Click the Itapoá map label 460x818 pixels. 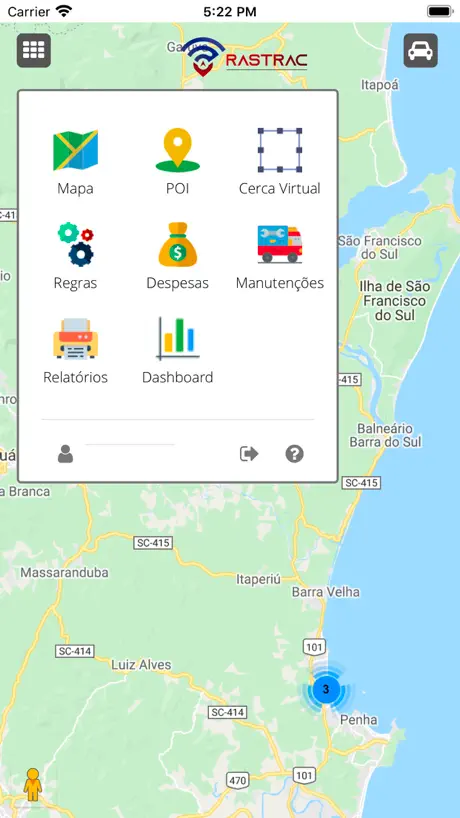[380, 85]
